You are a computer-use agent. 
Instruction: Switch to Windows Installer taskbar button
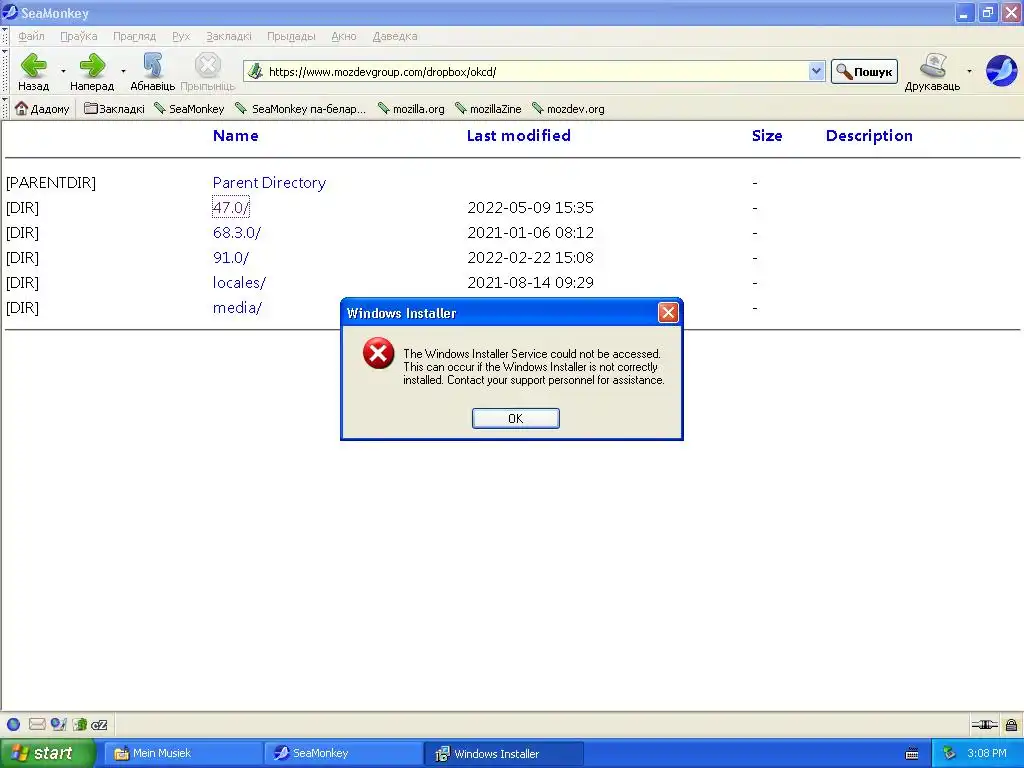[504, 754]
